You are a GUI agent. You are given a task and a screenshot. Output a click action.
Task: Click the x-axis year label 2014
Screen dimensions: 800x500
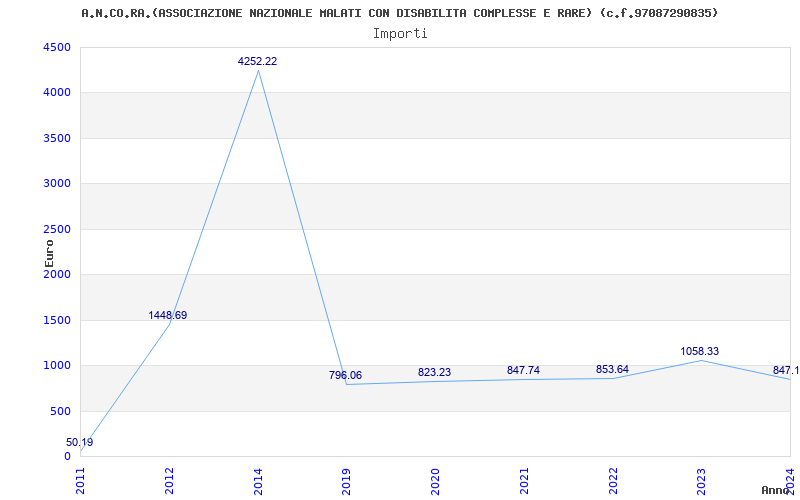[258, 482]
